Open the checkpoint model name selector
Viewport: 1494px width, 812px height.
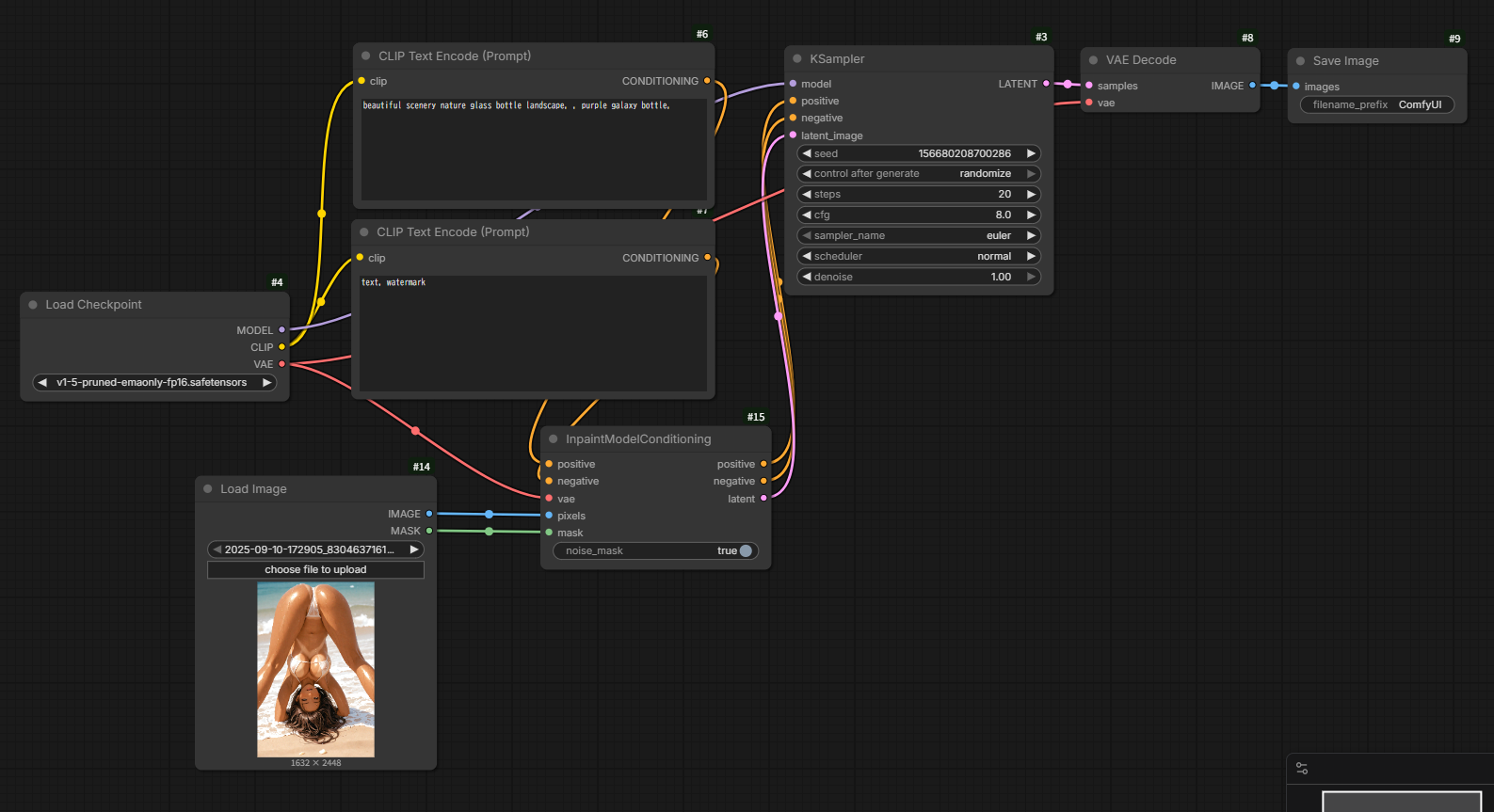pyautogui.click(x=153, y=383)
